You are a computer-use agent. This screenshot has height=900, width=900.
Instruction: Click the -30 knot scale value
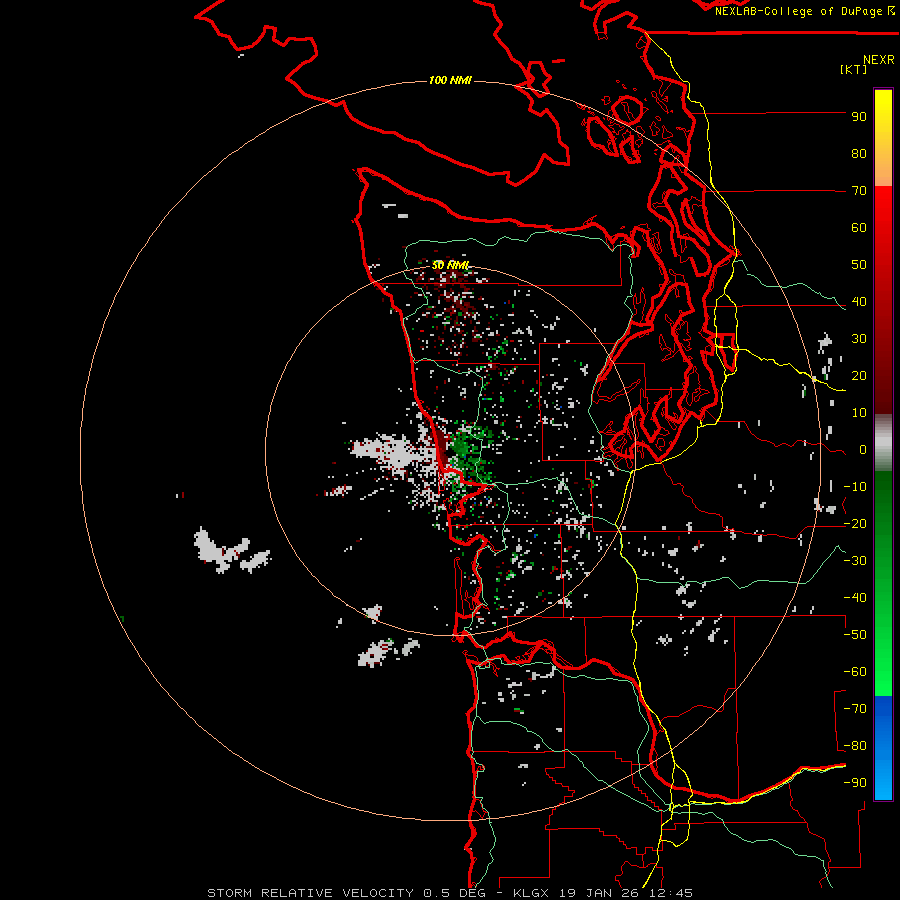tap(855, 561)
